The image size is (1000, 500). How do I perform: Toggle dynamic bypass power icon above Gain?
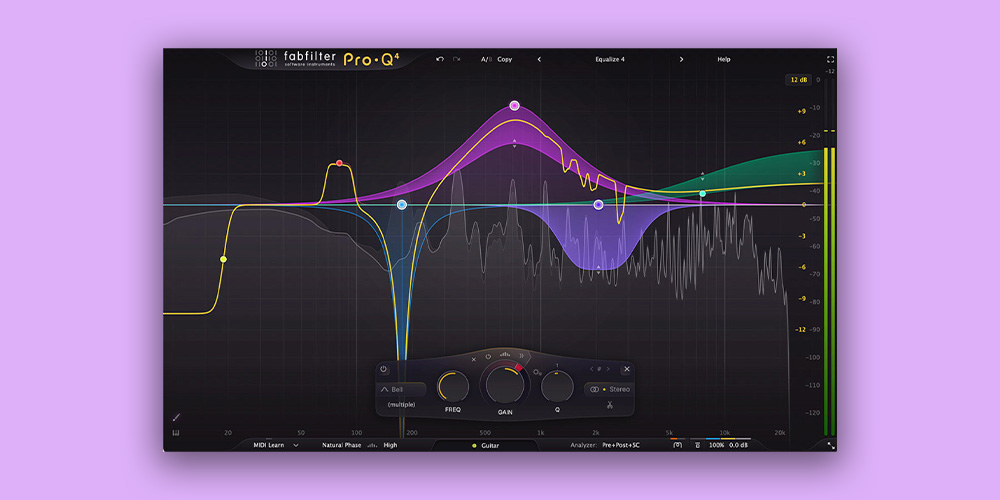click(488, 356)
